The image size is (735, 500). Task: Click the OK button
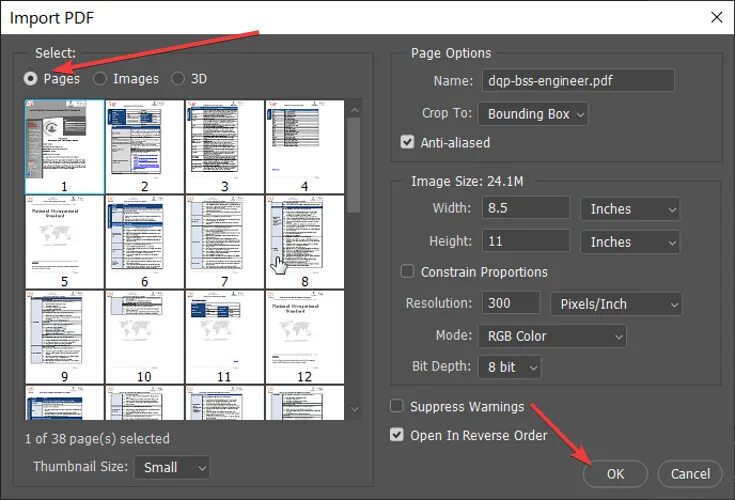(x=615, y=474)
